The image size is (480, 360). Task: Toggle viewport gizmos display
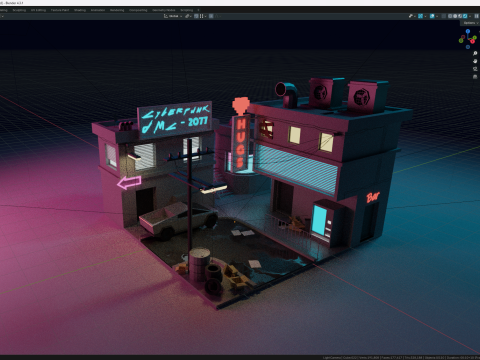[x=420, y=16]
